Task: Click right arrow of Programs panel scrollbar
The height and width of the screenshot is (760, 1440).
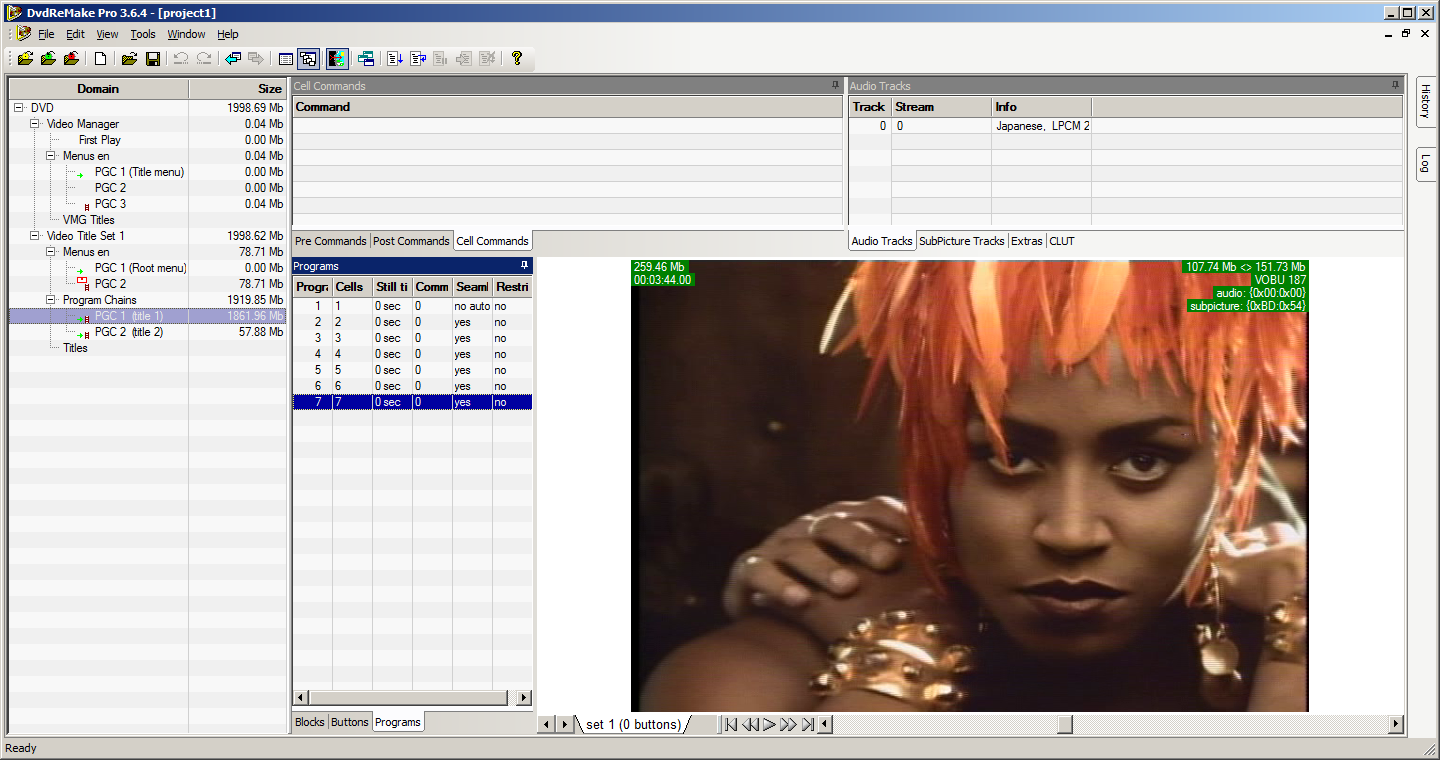Action: pyautogui.click(x=524, y=697)
